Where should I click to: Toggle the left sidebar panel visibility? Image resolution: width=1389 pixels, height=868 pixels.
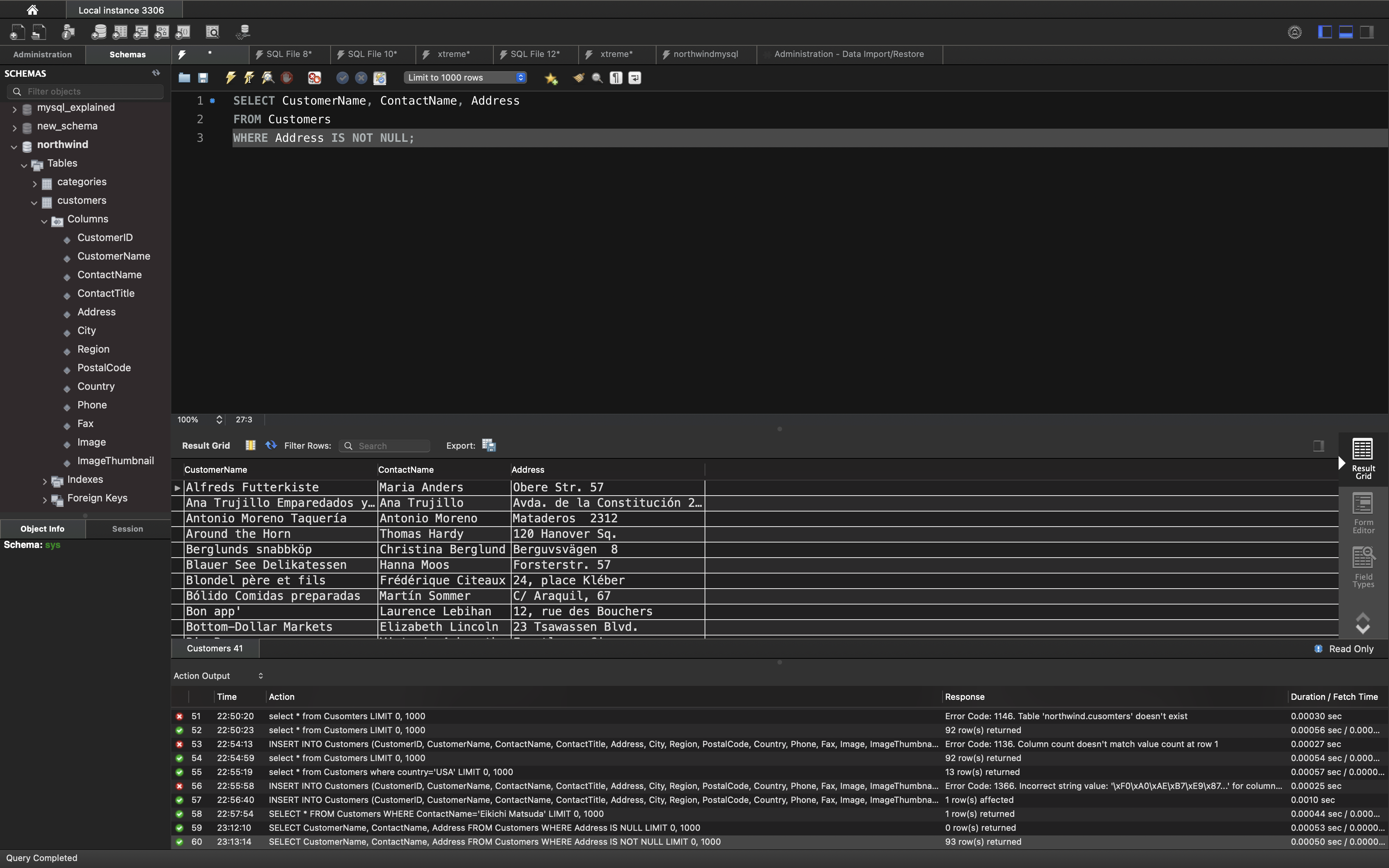click(1325, 32)
